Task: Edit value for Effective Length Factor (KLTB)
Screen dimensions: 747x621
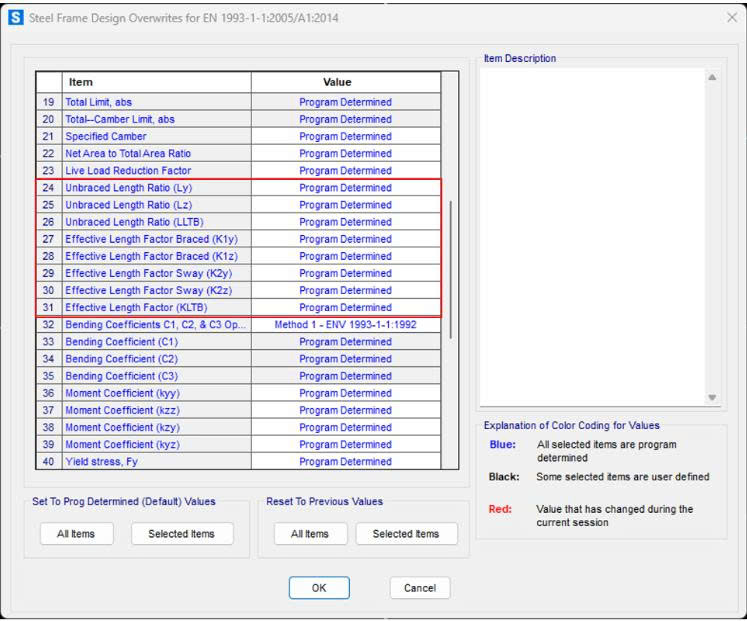Action: (345, 308)
